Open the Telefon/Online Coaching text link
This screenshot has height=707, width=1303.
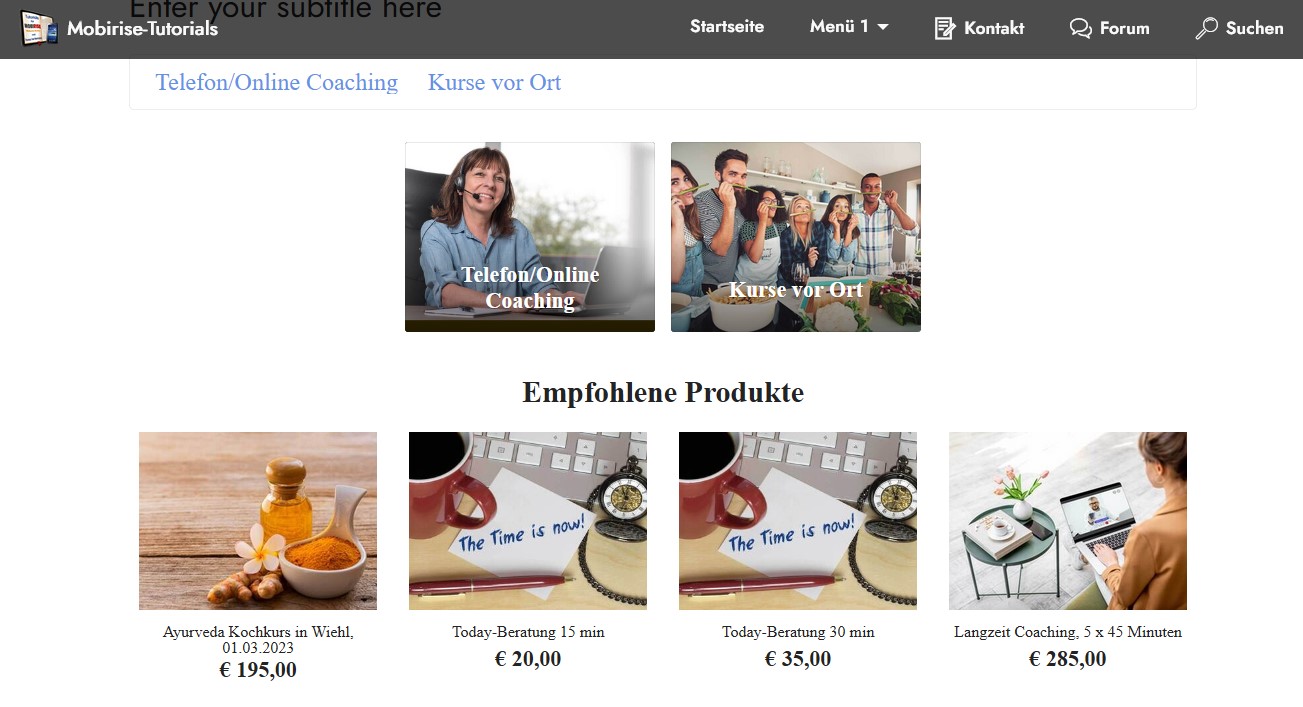click(x=277, y=82)
